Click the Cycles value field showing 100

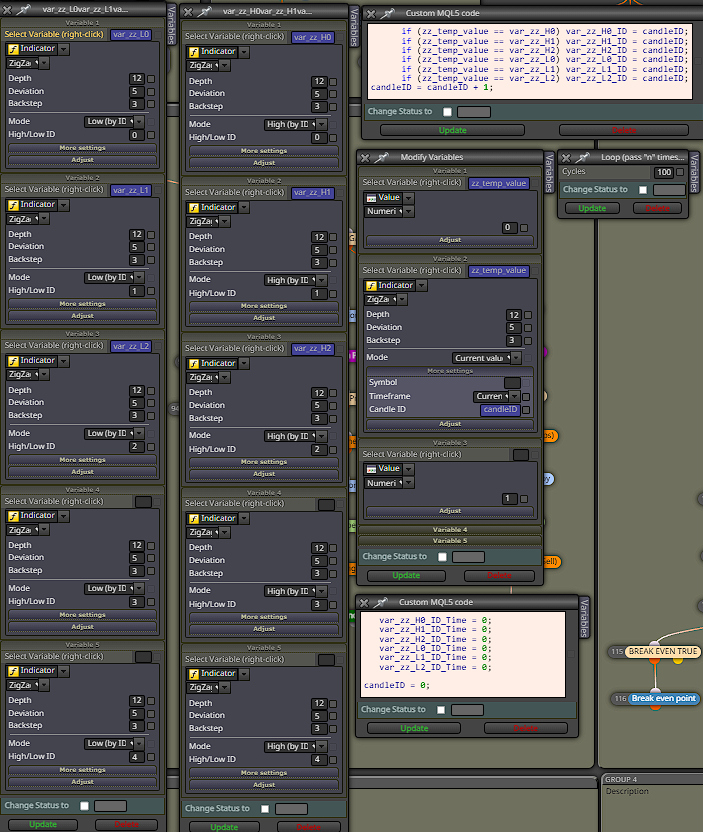[x=663, y=172]
